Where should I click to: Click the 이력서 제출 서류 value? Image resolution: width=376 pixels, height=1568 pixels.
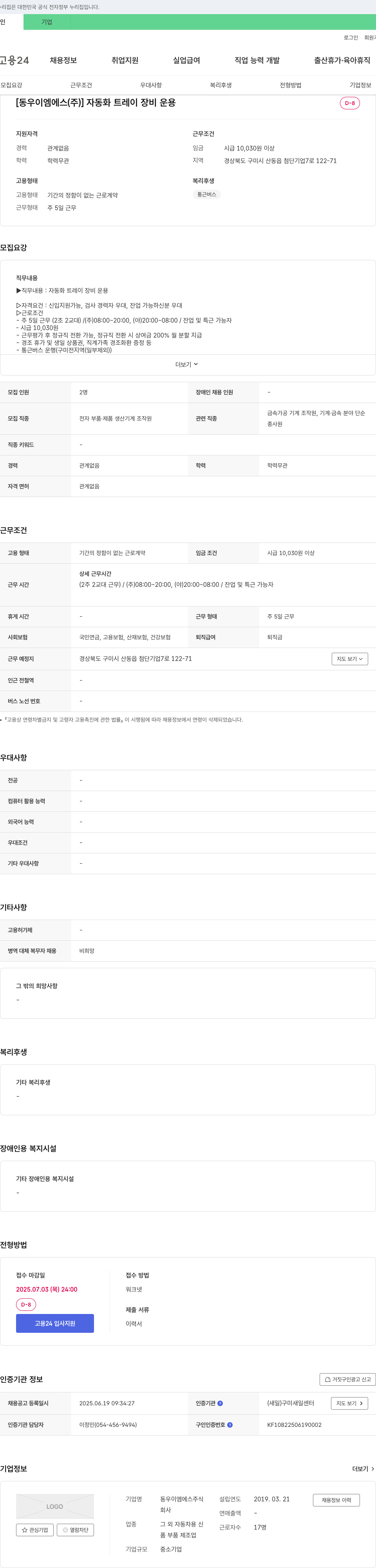[134, 1324]
